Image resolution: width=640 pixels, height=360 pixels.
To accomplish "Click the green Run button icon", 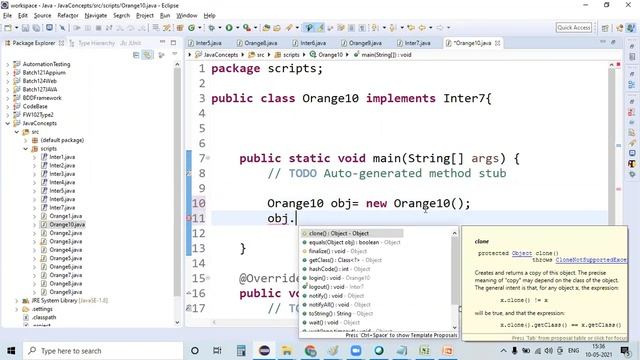I will (x=229, y=28).
